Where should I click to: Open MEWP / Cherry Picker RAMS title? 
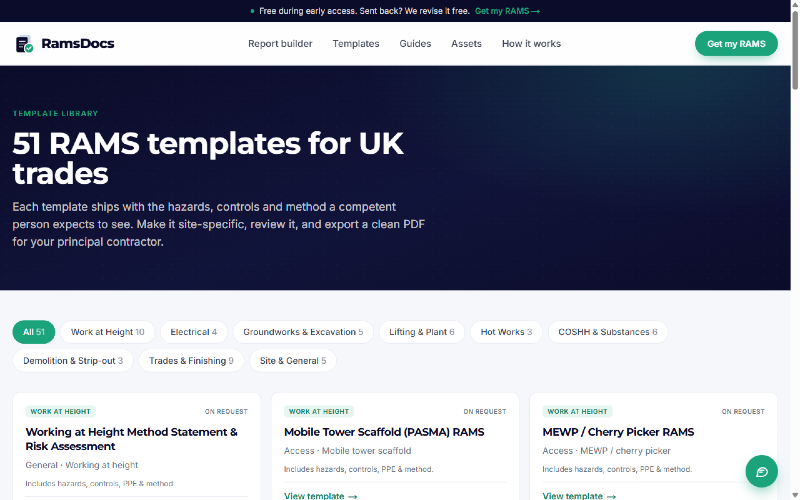pos(618,432)
